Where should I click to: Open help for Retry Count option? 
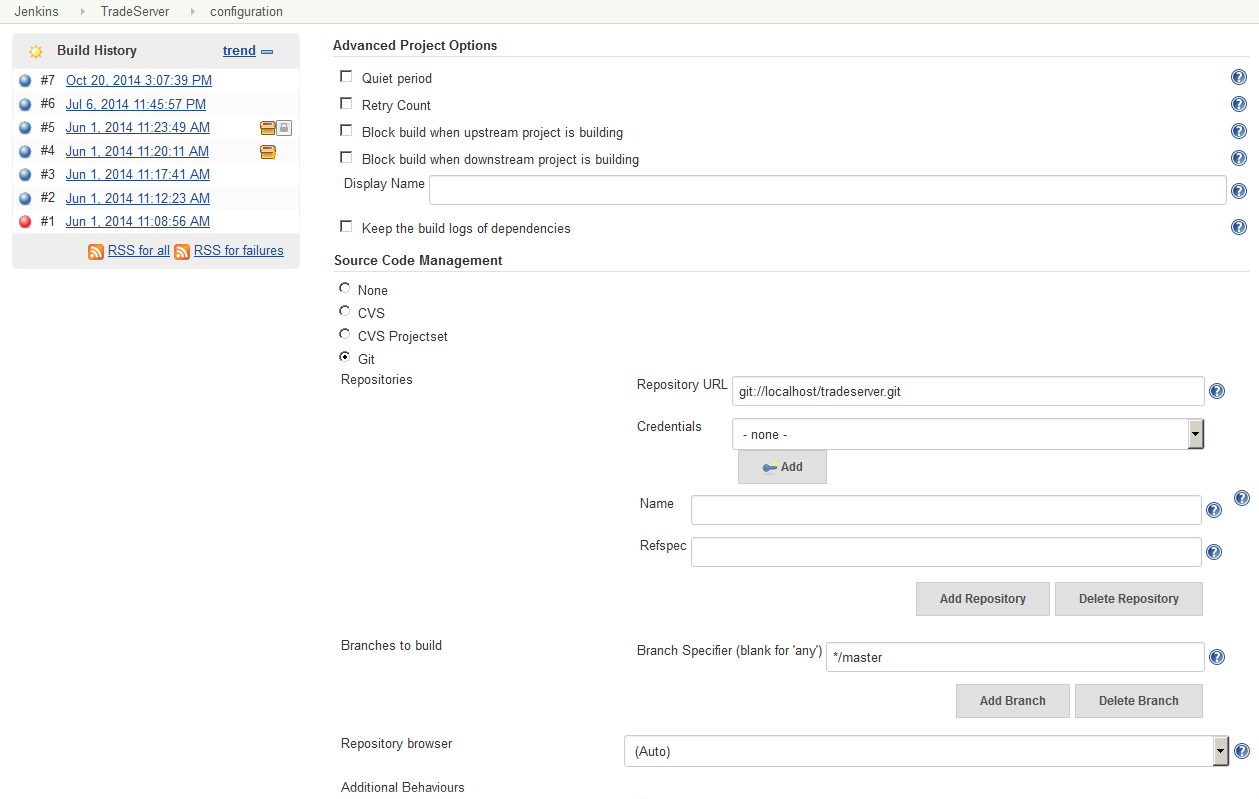pos(1238,104)
